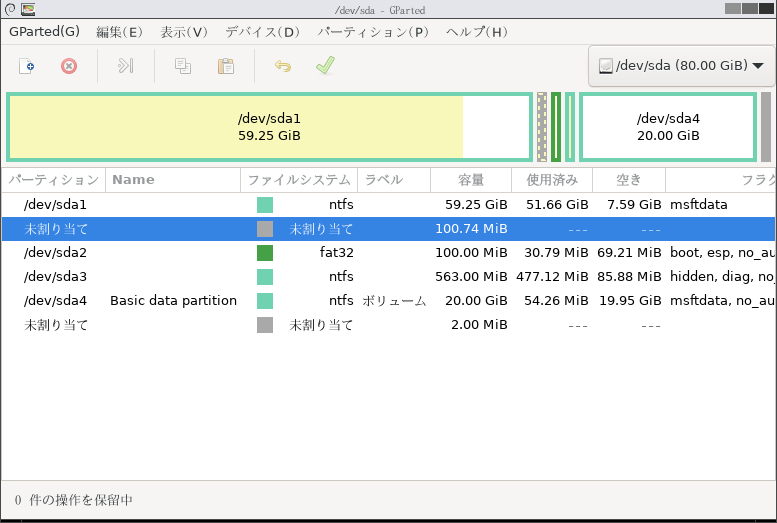This screenshot has width=777, height=523.
Task: Click the Copy partition toolbar icon
Action: 183,66
